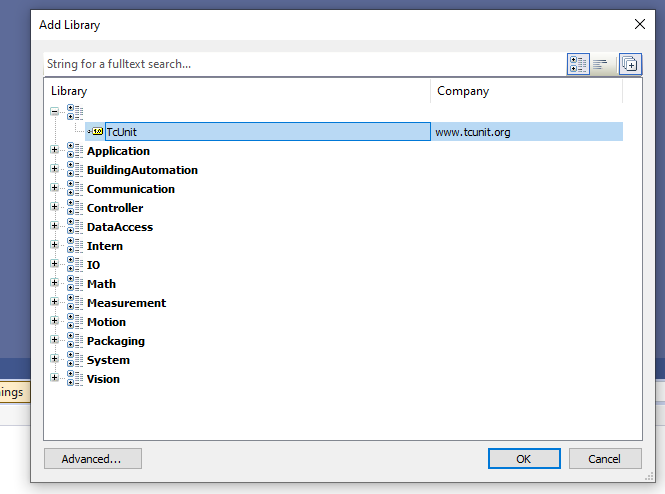
Task: Click the www.tcunit.org company cell
Action: click(527, 132)
